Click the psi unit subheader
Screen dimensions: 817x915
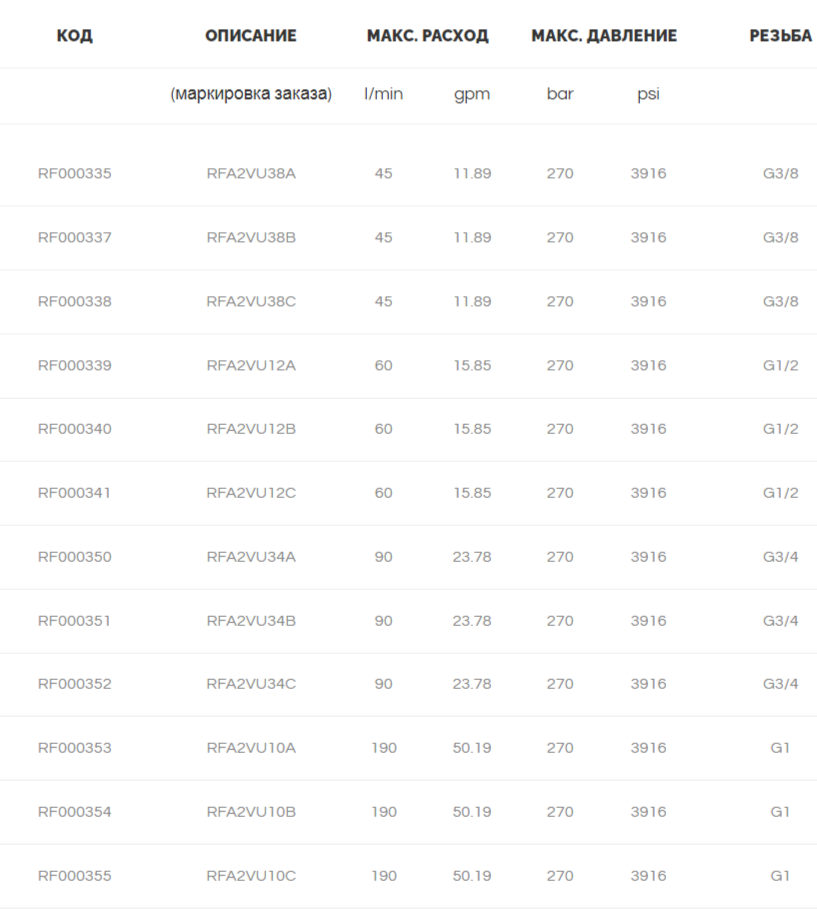[648, 95]
